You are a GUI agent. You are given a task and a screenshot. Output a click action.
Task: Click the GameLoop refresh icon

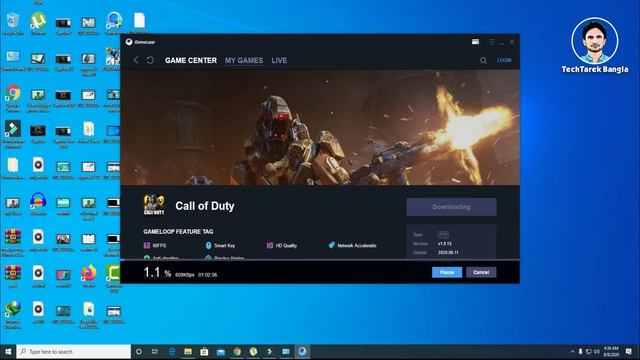tap(150, 60)
